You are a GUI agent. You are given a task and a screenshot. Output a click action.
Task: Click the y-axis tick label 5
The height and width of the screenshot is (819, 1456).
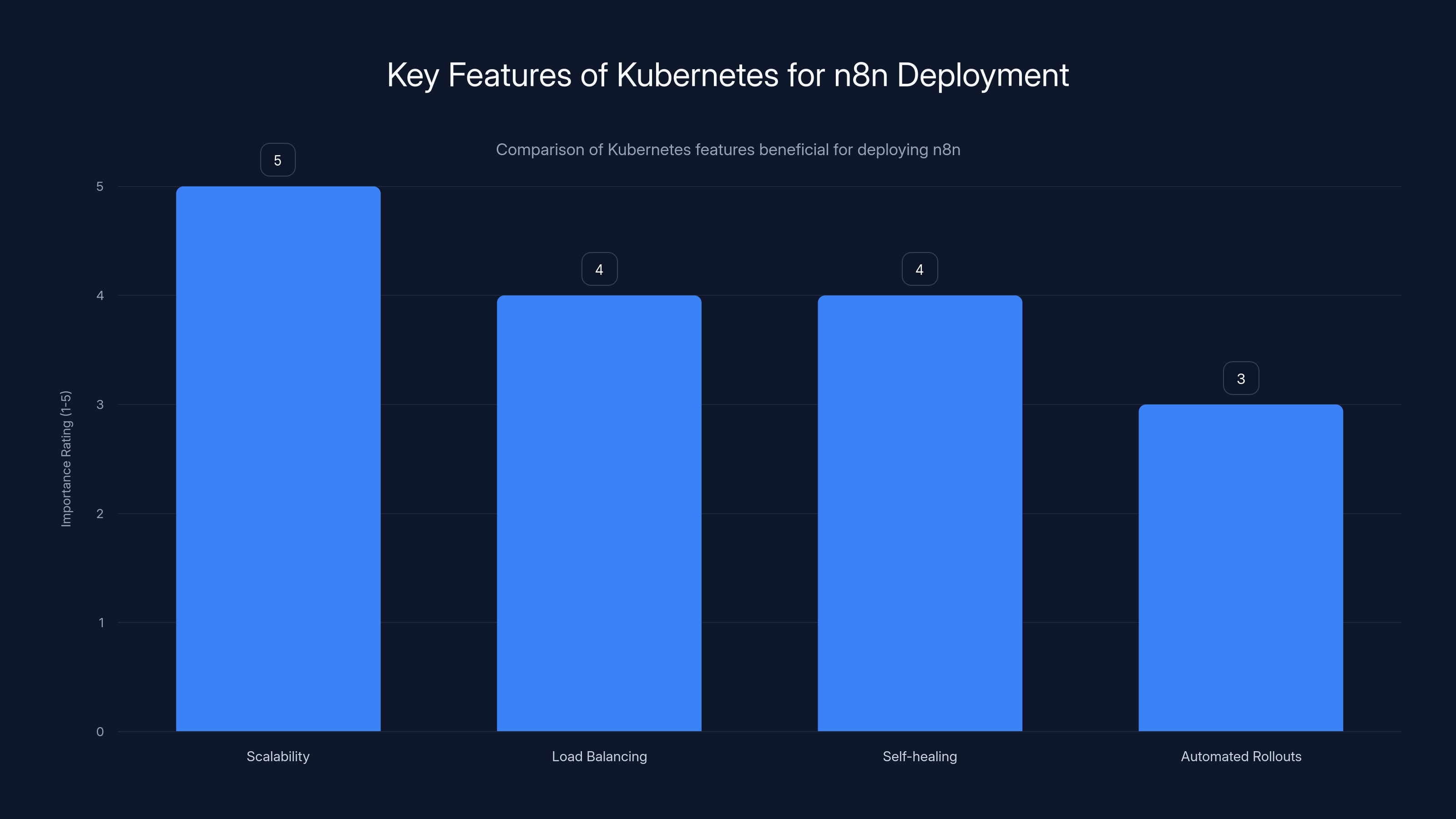click(x=100, y=187)
